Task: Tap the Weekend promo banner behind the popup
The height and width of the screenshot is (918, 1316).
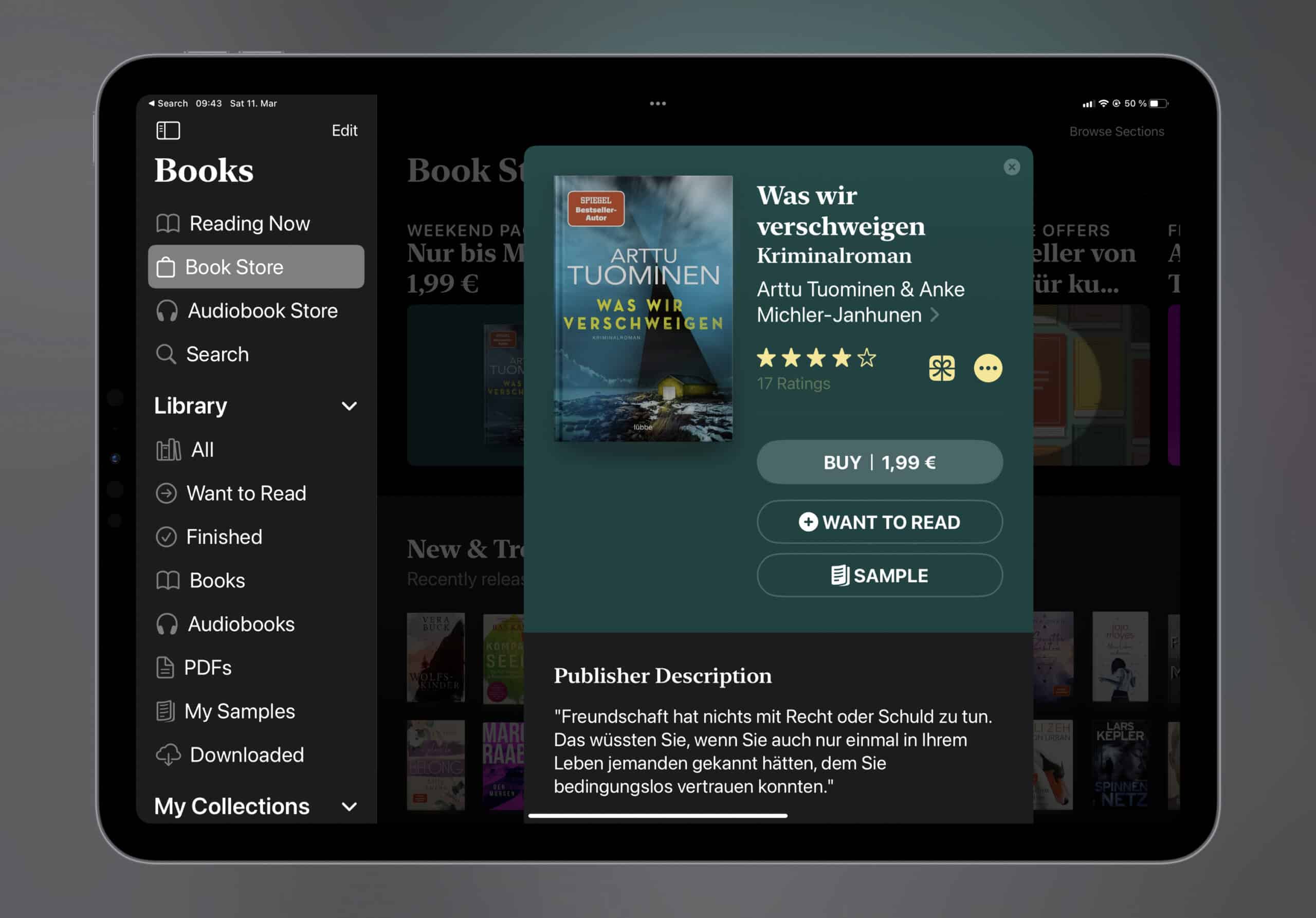Action: pos(465,385)
